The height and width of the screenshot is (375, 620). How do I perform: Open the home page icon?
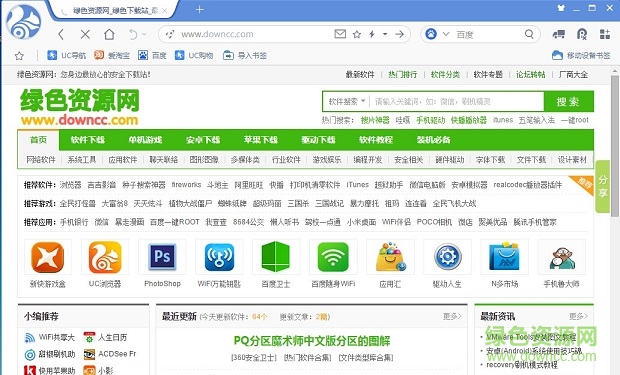[x=109, y=34]
